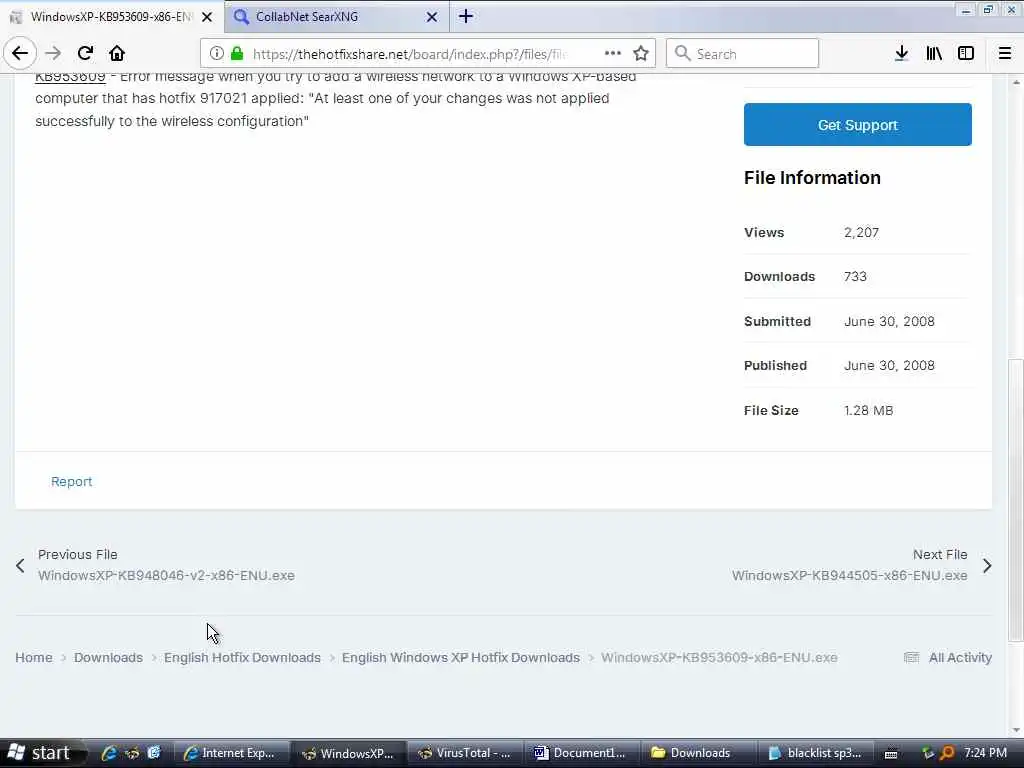The width and height of the screenshot is (1024, 768).
Task: Open the Home breadcrumb link
Action: [x=34, y=658]
